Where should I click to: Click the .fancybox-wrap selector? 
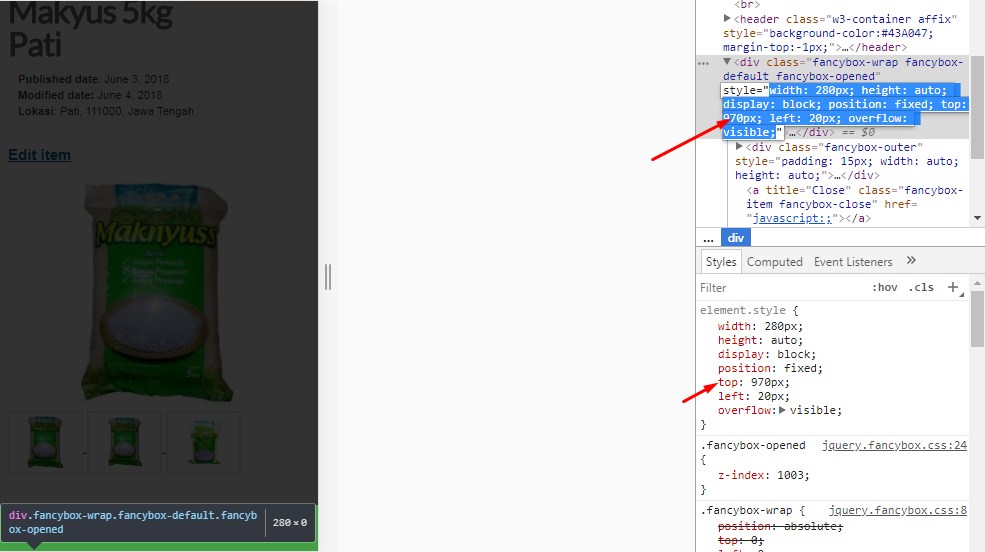click(x=746, y=511)
